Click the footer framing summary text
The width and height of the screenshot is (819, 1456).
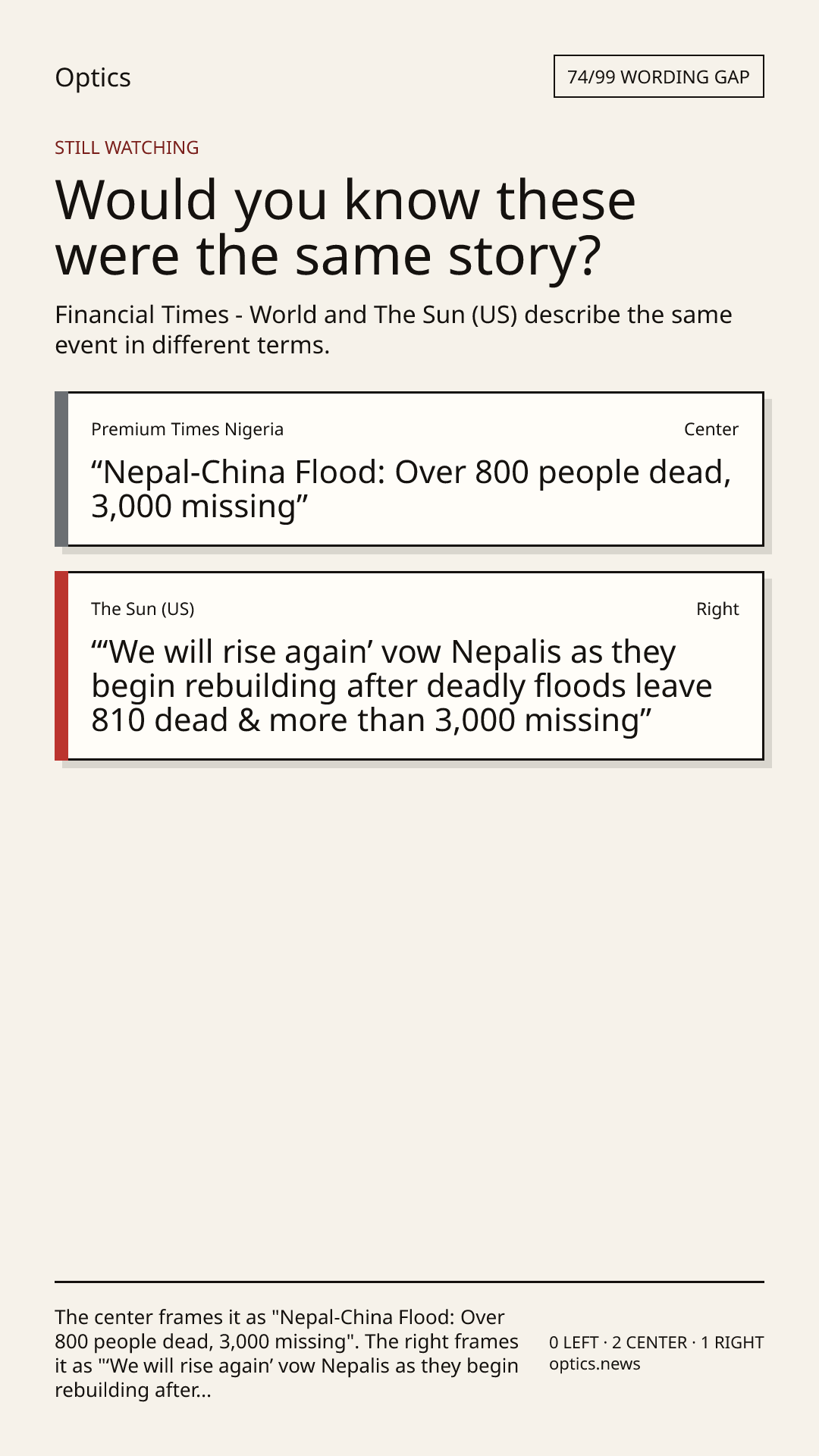tap(287, 1354)
